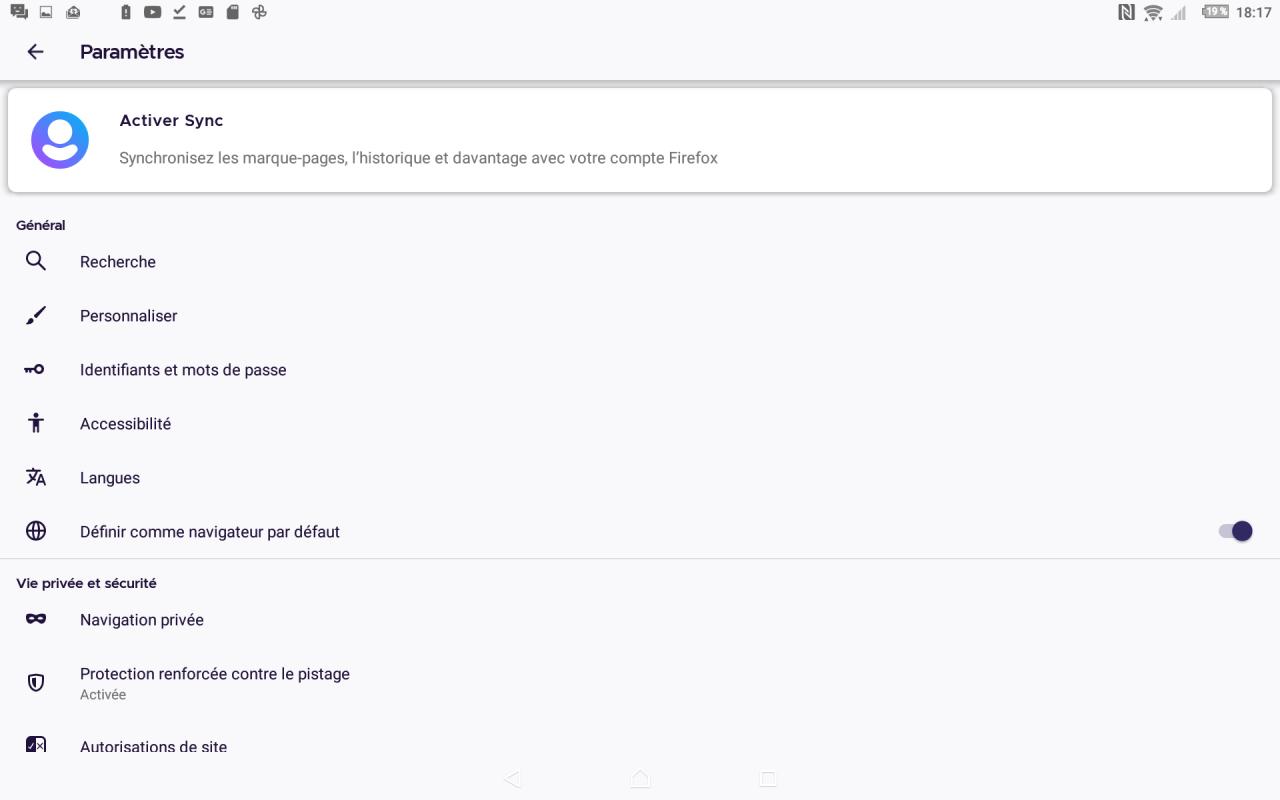Image resolution: width=1280 pixels, height=800 pixels.
Task: Open Navigation privée settings
Action: pos(142,620)
